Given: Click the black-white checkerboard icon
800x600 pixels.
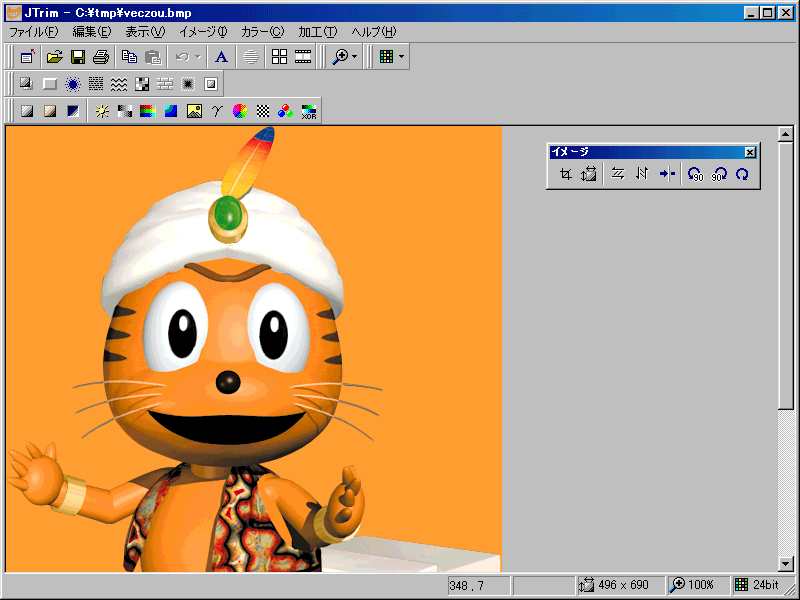Looking at the screenshot, I should pyautogui.click(x=263, y=111).
